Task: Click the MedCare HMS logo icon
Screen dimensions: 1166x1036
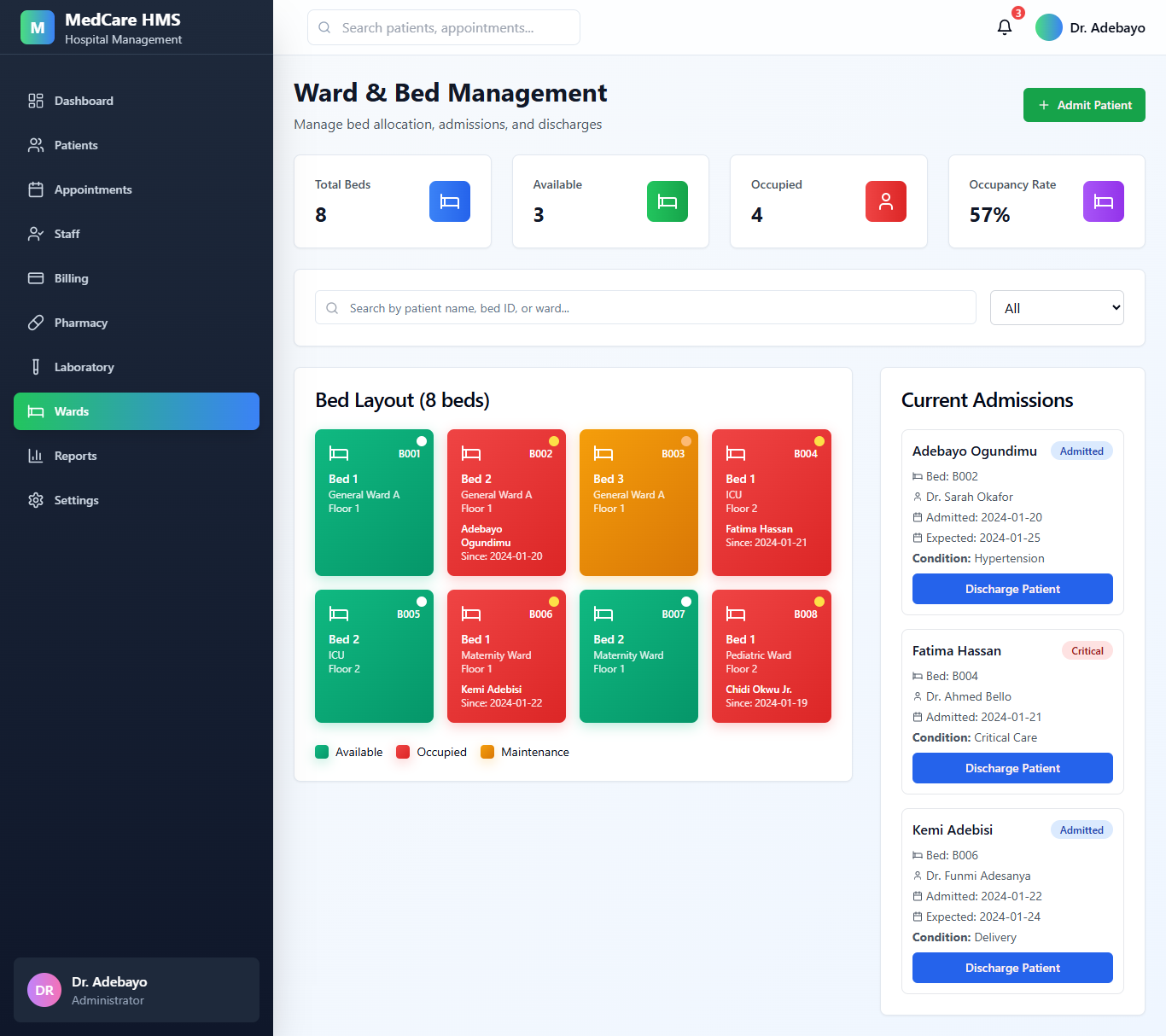Action: tap(38, 27)
